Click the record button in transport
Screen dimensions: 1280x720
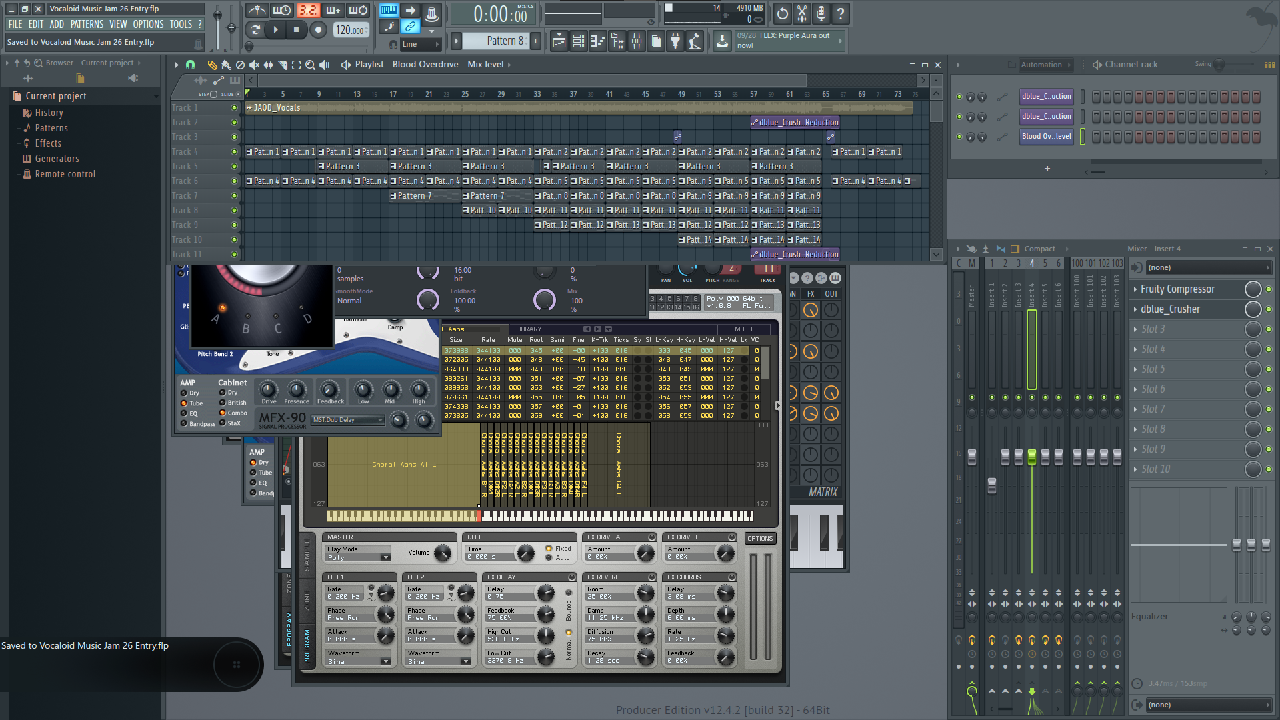(x=318, y=30)
